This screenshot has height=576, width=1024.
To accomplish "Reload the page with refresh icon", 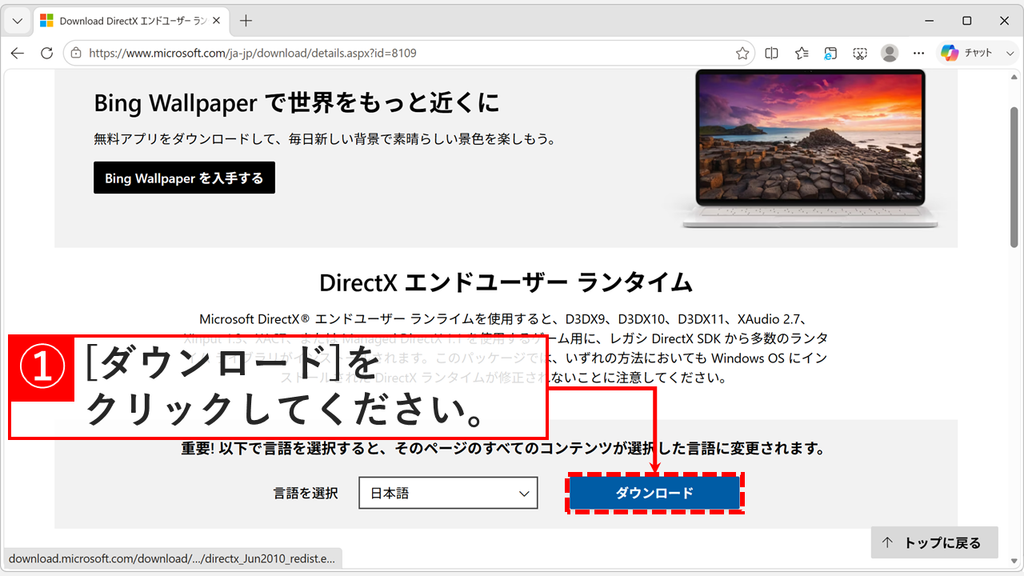I will 46,53.
